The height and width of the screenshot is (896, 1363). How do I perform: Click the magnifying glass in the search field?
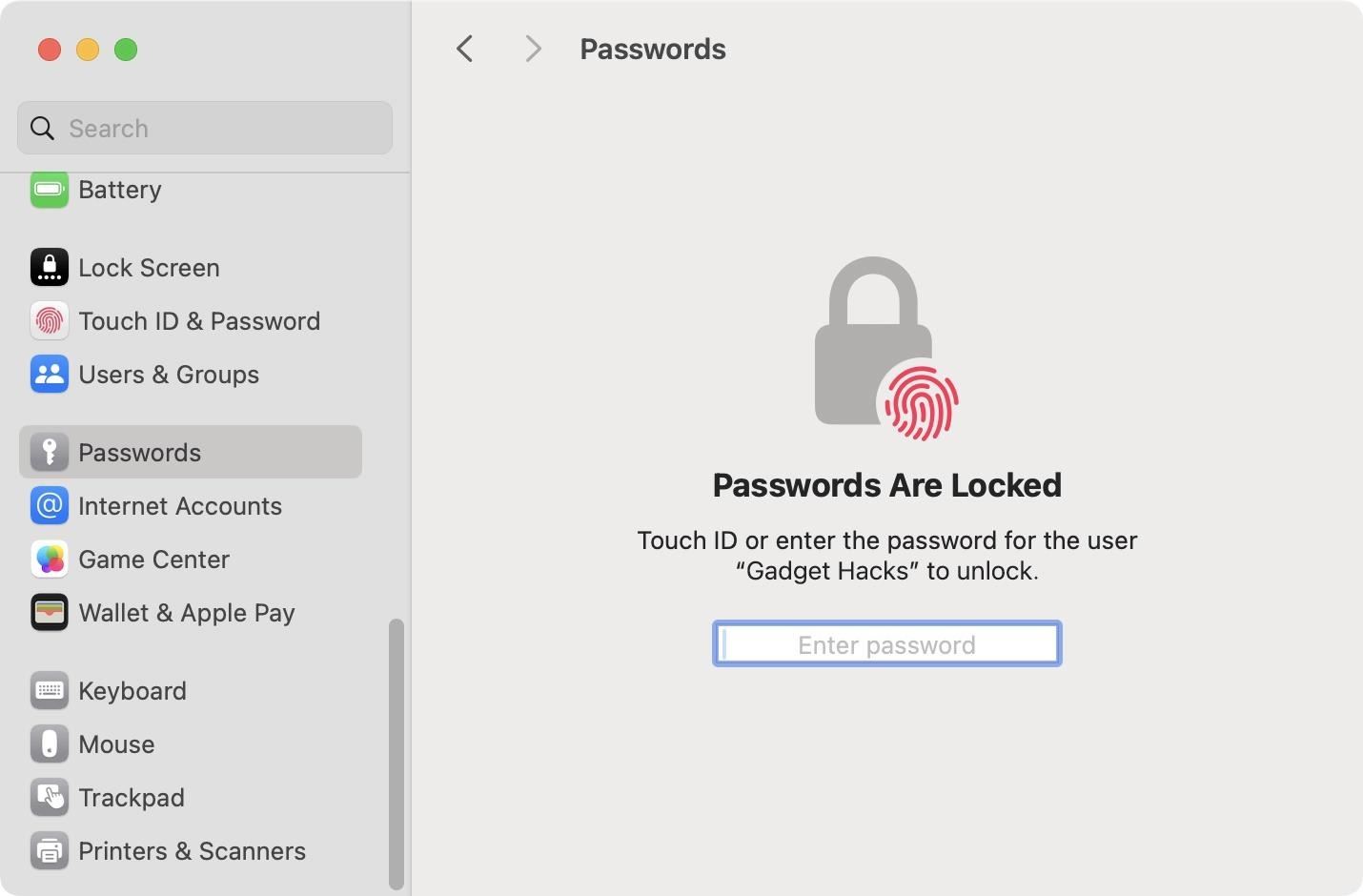click(42, 128)
